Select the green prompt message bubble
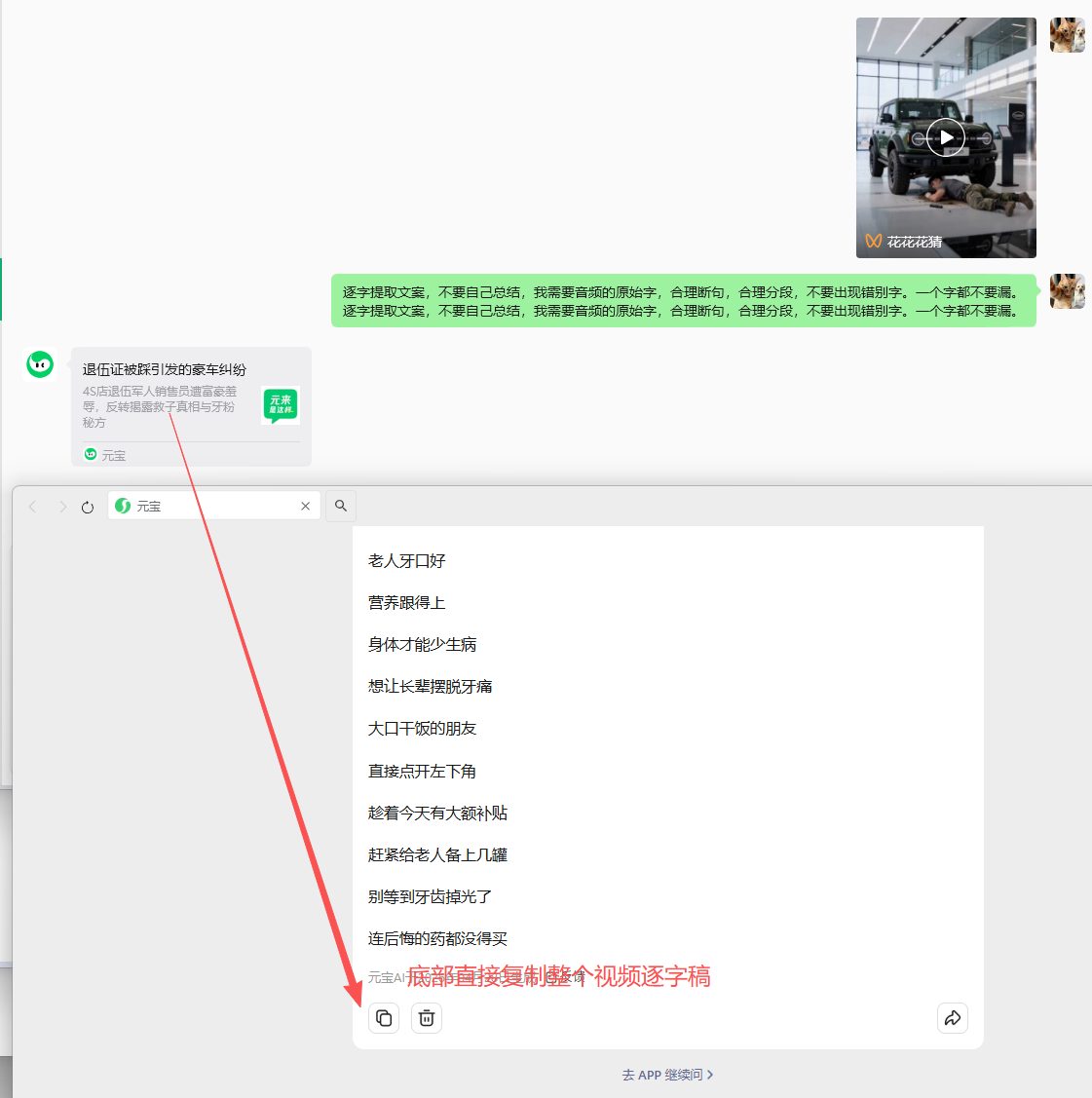 pos(683,300)
